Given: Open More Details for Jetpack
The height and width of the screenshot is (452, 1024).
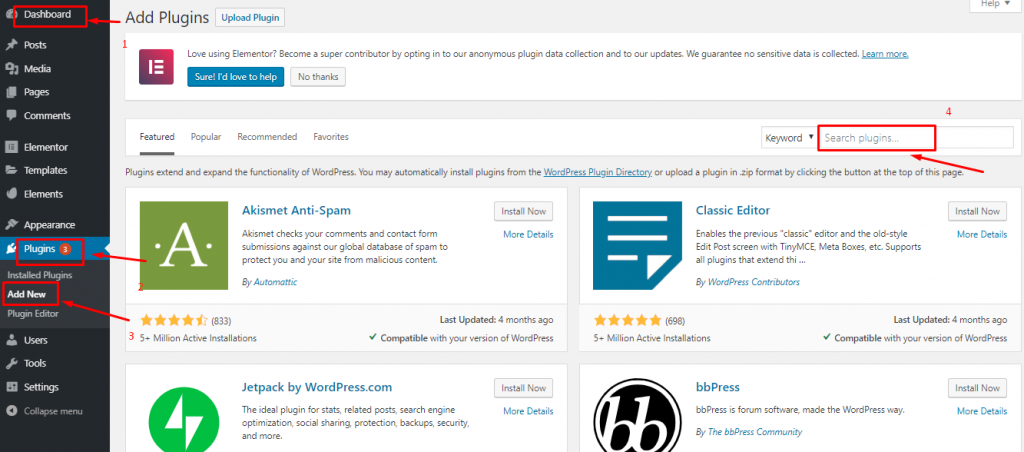Looking at the screenshot, I should tap(528, 412).
